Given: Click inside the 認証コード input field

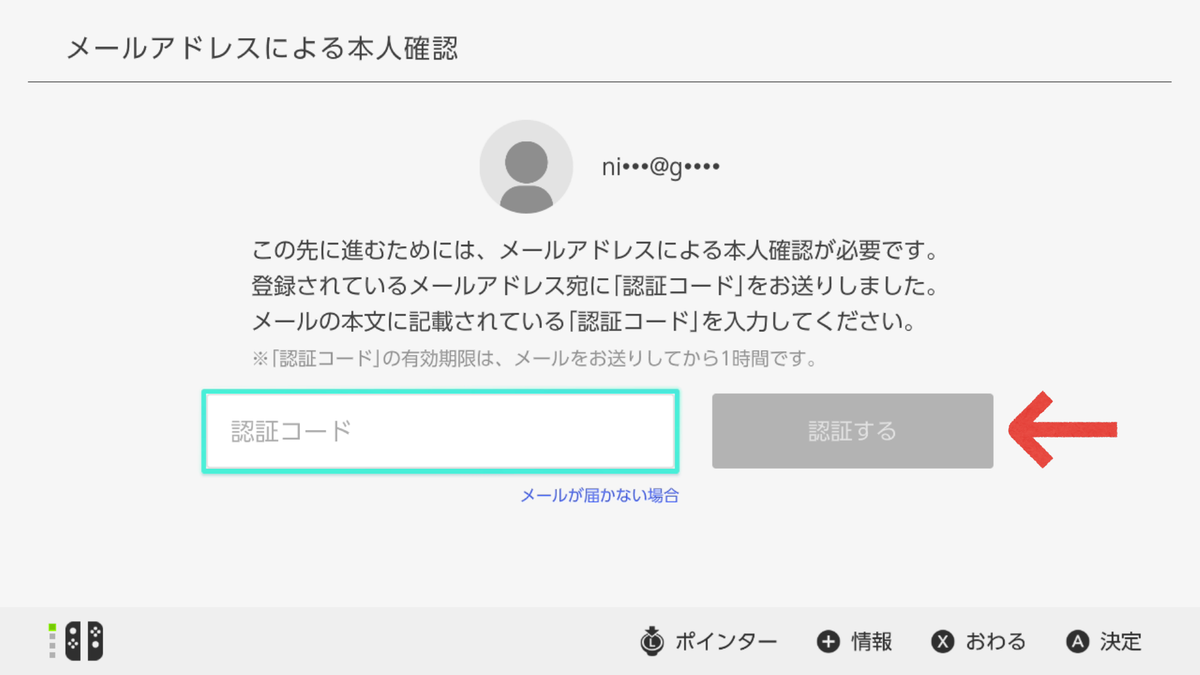Looking at the screenshot, I should [440, 430].
